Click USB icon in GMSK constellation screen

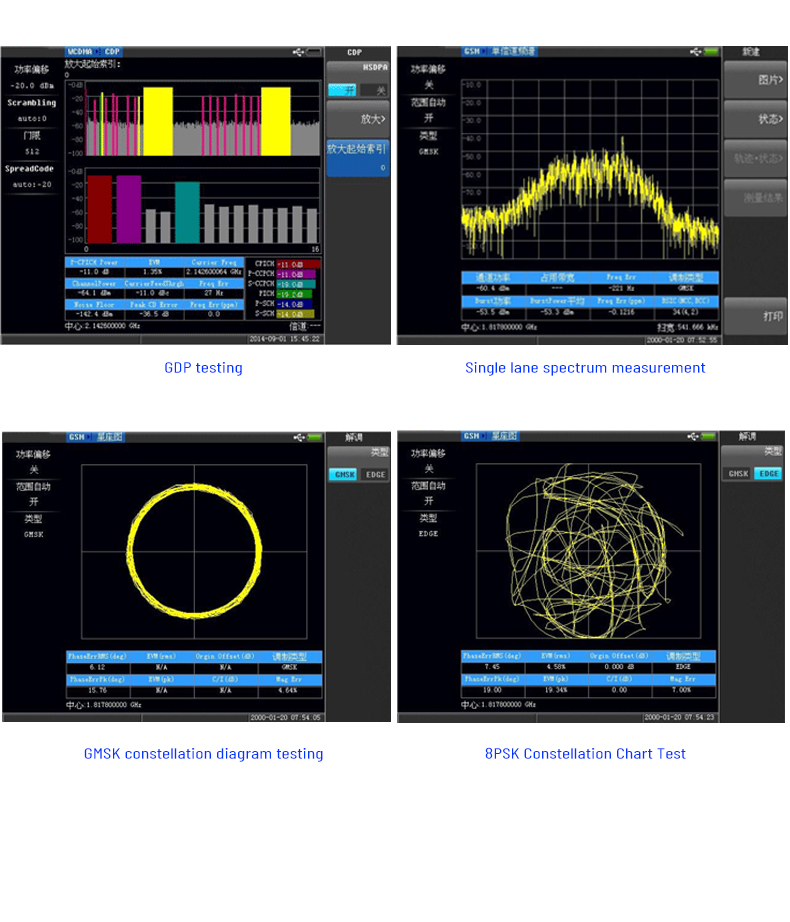click(299, 437)
